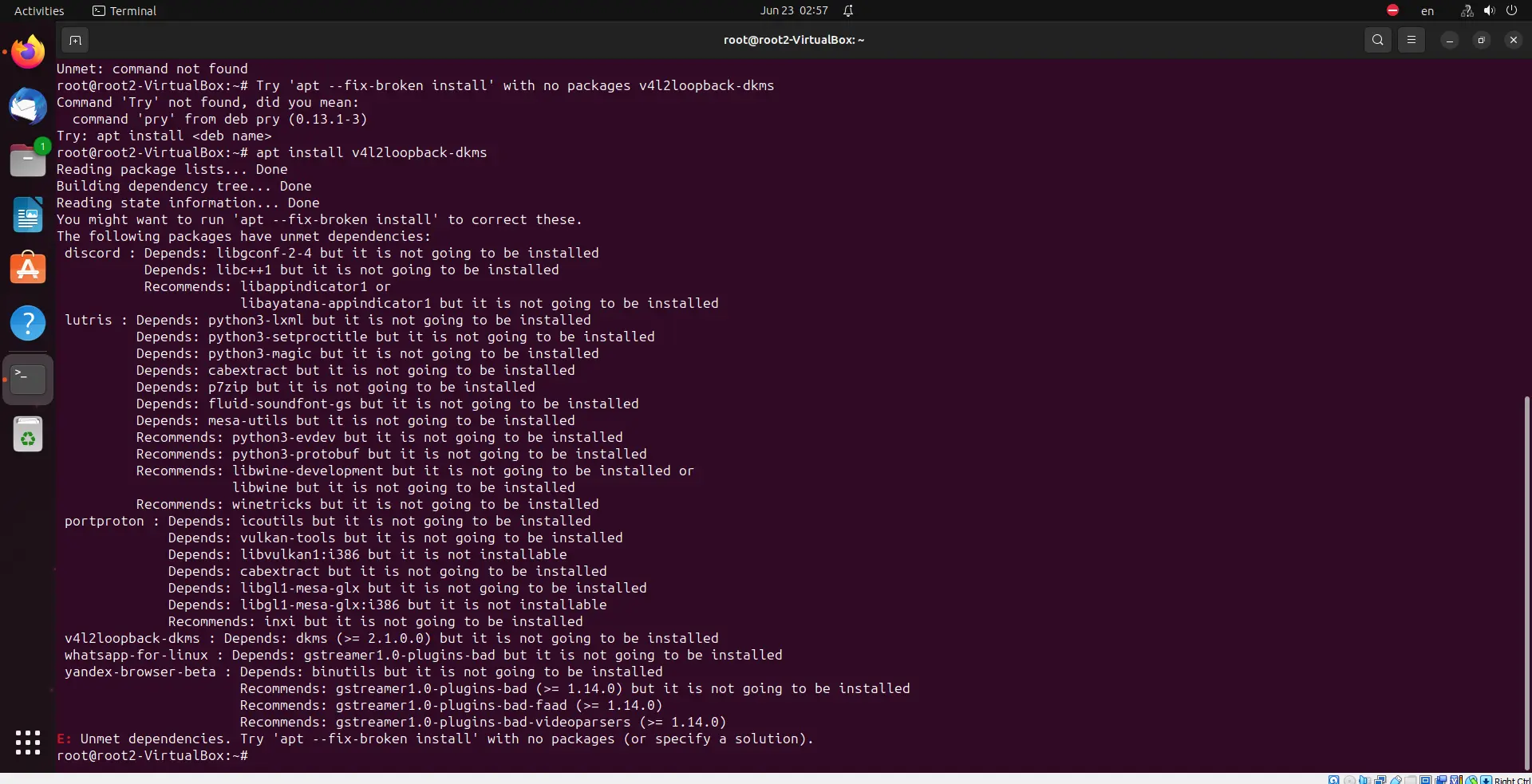The image size is (1532, 784).
Task: Open Thunderbird mail from the dock
Action: pyautogui.click(x=28, y=106)
